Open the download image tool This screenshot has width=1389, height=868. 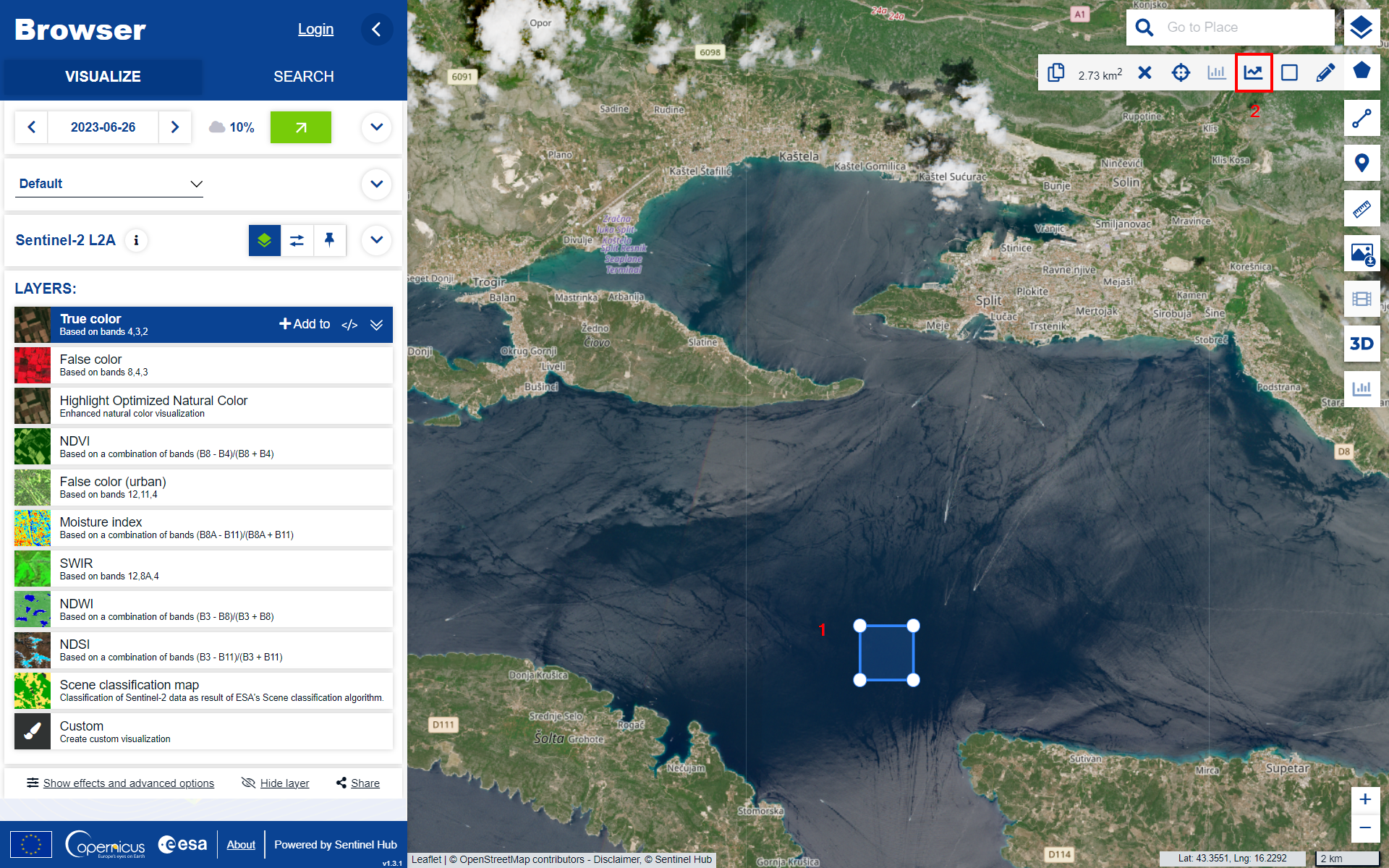(x=1362, y=254)
